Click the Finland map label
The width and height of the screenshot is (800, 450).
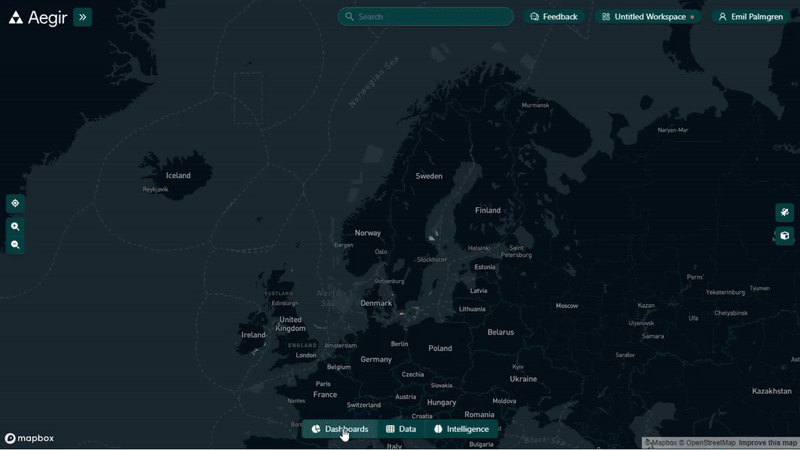point(488,210)
